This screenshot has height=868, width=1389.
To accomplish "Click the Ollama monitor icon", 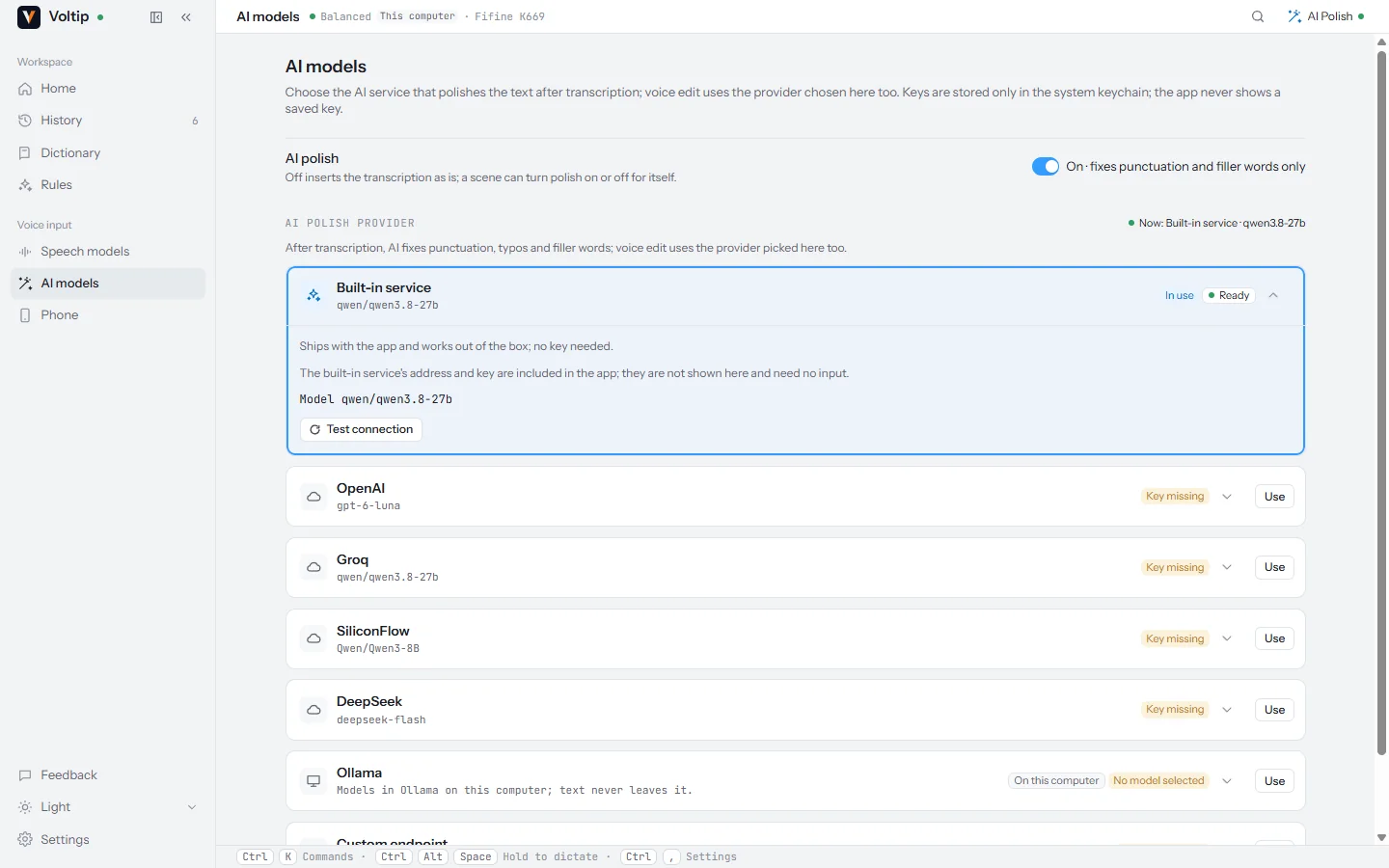I will (313, 781).
